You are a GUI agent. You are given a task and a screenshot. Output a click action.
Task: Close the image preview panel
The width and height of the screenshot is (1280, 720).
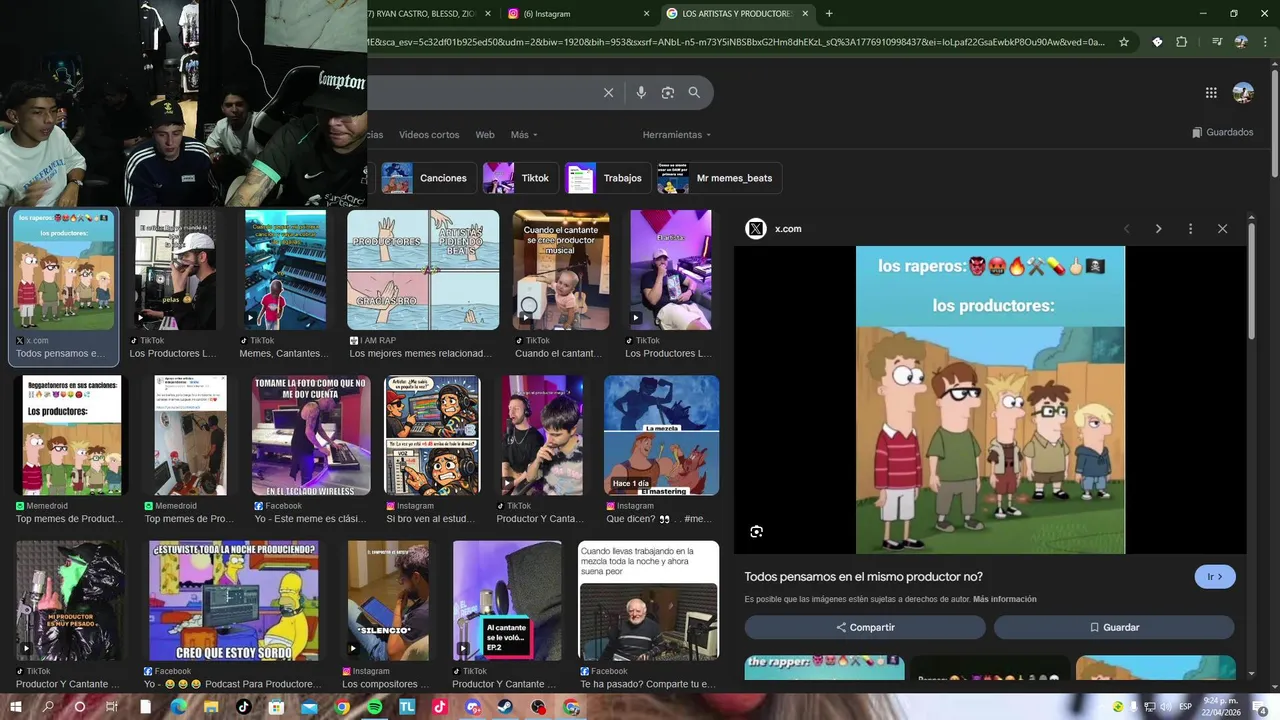tap(1222, 229)
